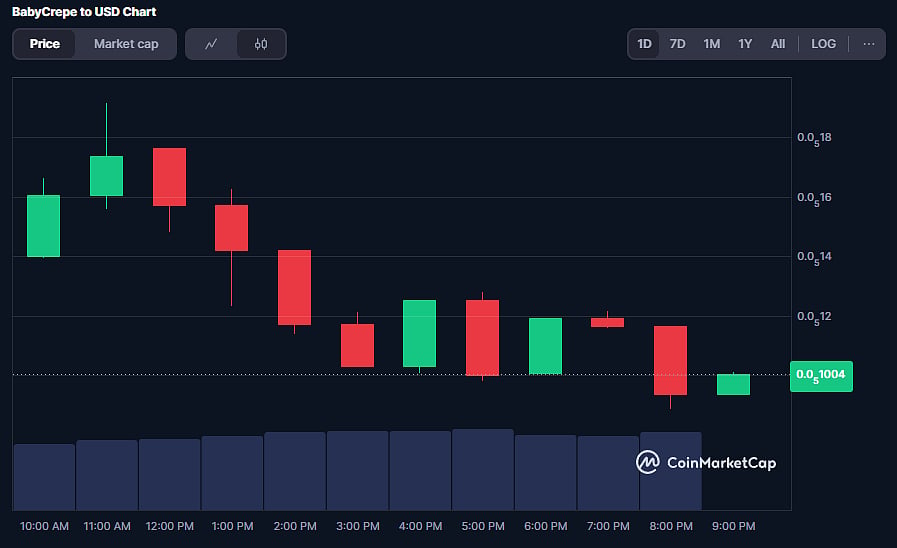Click the 6:00 PM green candlestick

[545, 346]
